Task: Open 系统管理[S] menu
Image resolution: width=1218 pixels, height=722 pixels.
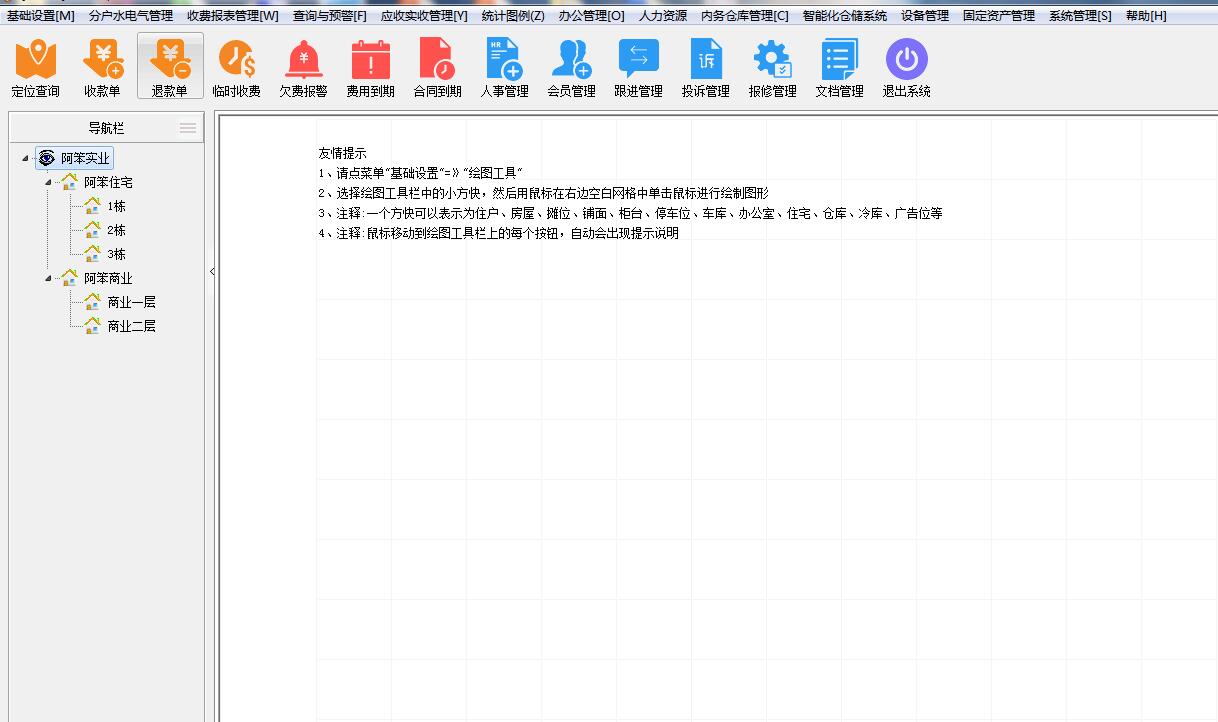Action: point(1080,16)
